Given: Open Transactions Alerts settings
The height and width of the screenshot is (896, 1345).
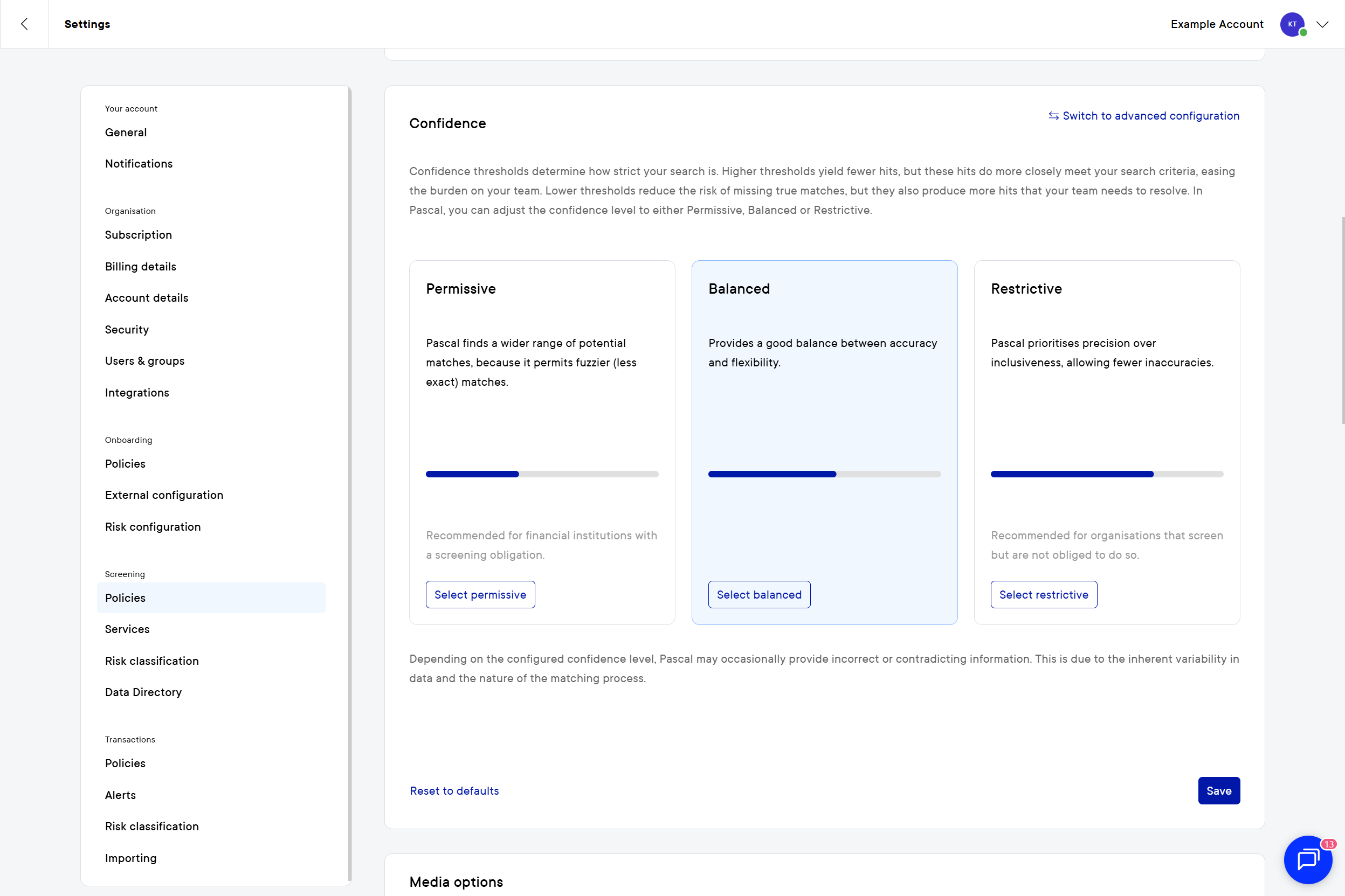Looking at the screenshot, I should 120,795.
